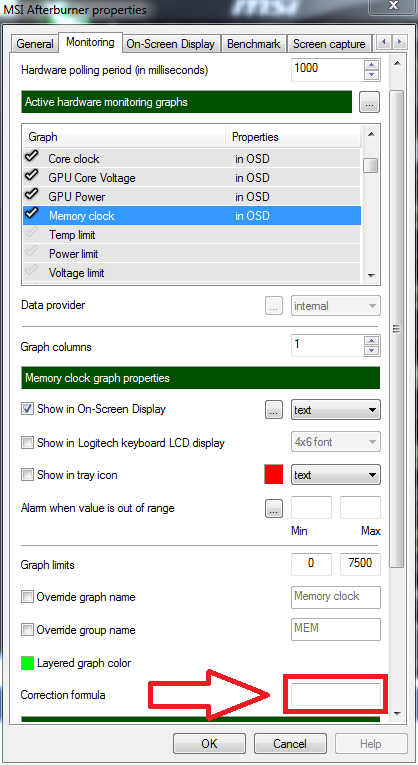
Task: Click the hardware polling period input field
Action: tap(327, 69)
